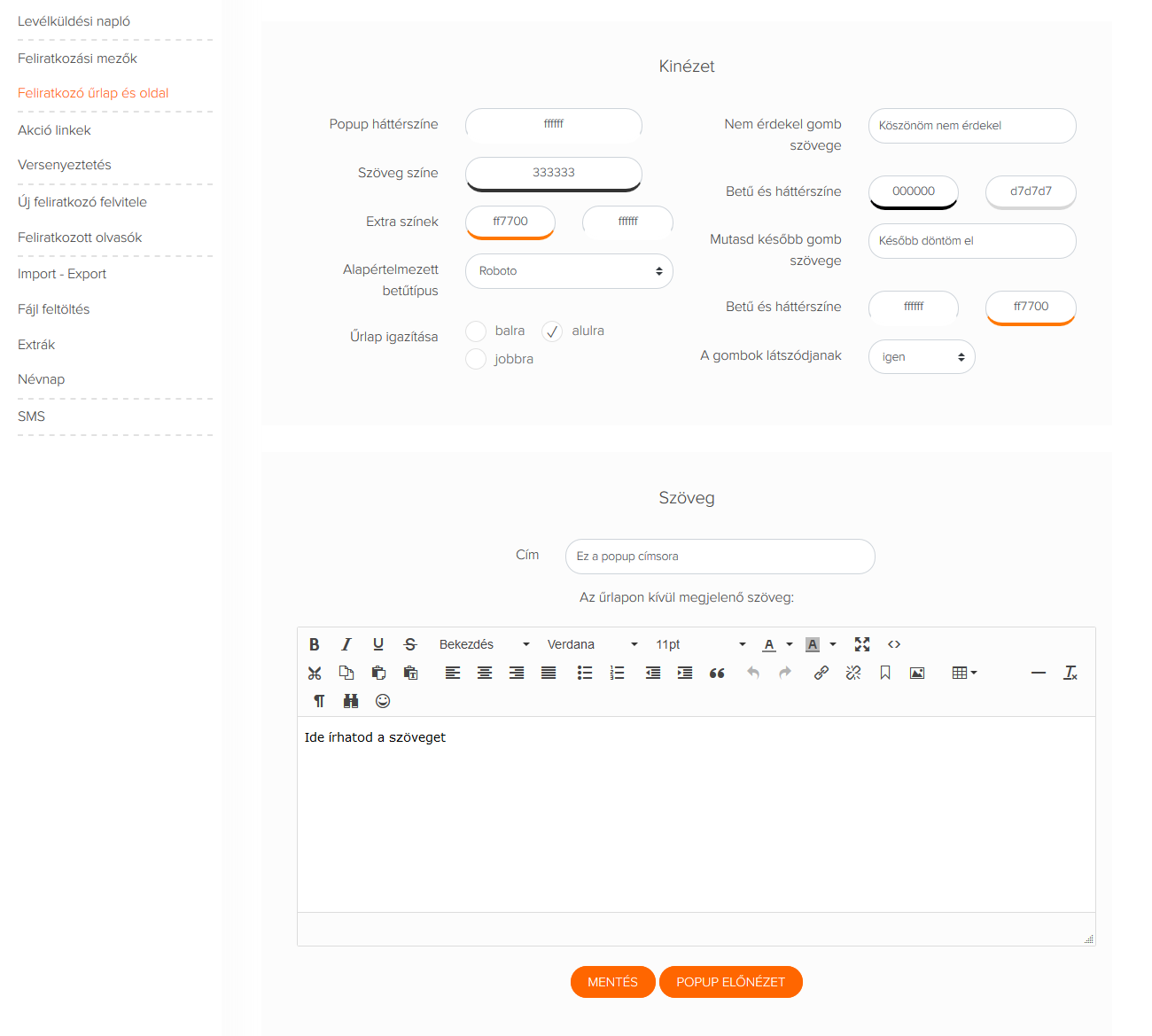Insert an anchor bookmark

coord(885,673)
